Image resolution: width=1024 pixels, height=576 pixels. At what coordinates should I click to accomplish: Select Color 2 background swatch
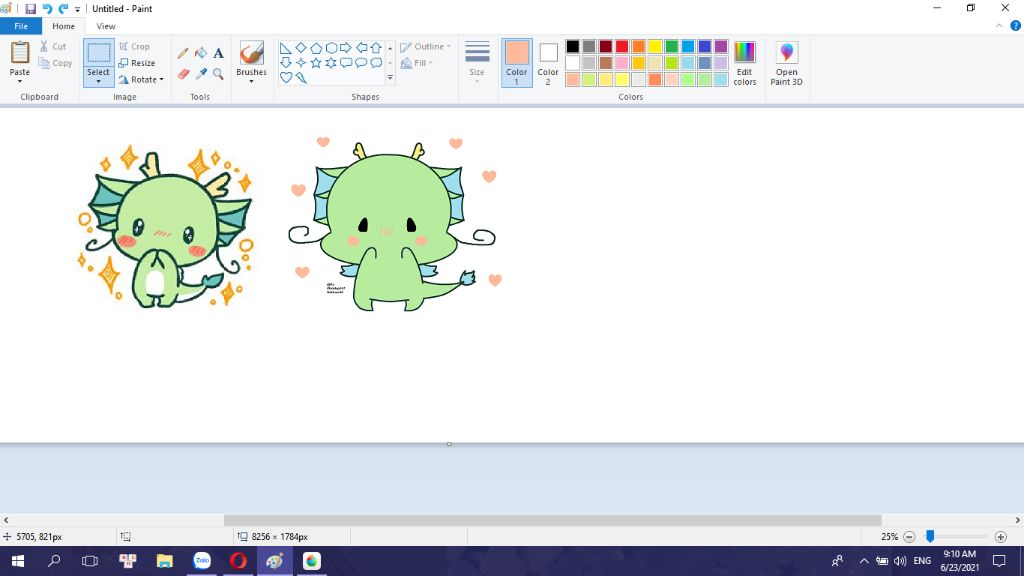548,62
